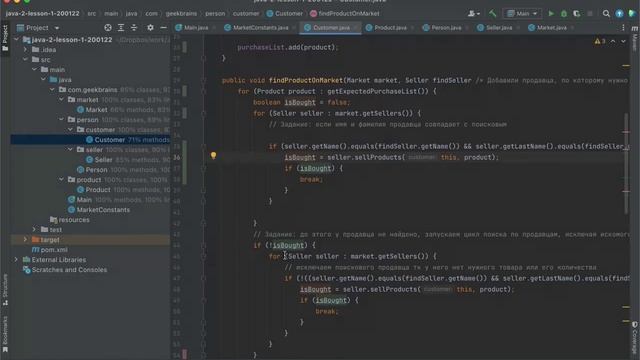
Task: Select Market class in project tree
Action: [96, 109]
